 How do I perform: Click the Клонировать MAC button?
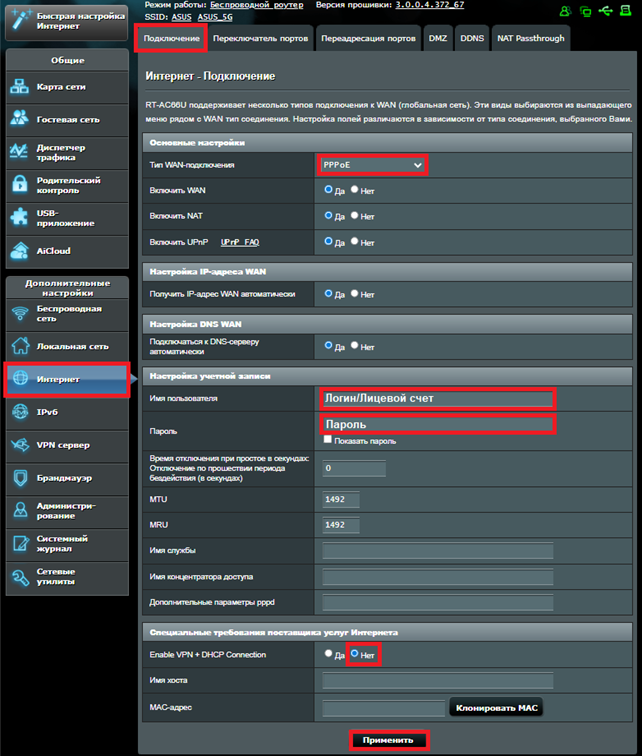[x=497, y=708]
